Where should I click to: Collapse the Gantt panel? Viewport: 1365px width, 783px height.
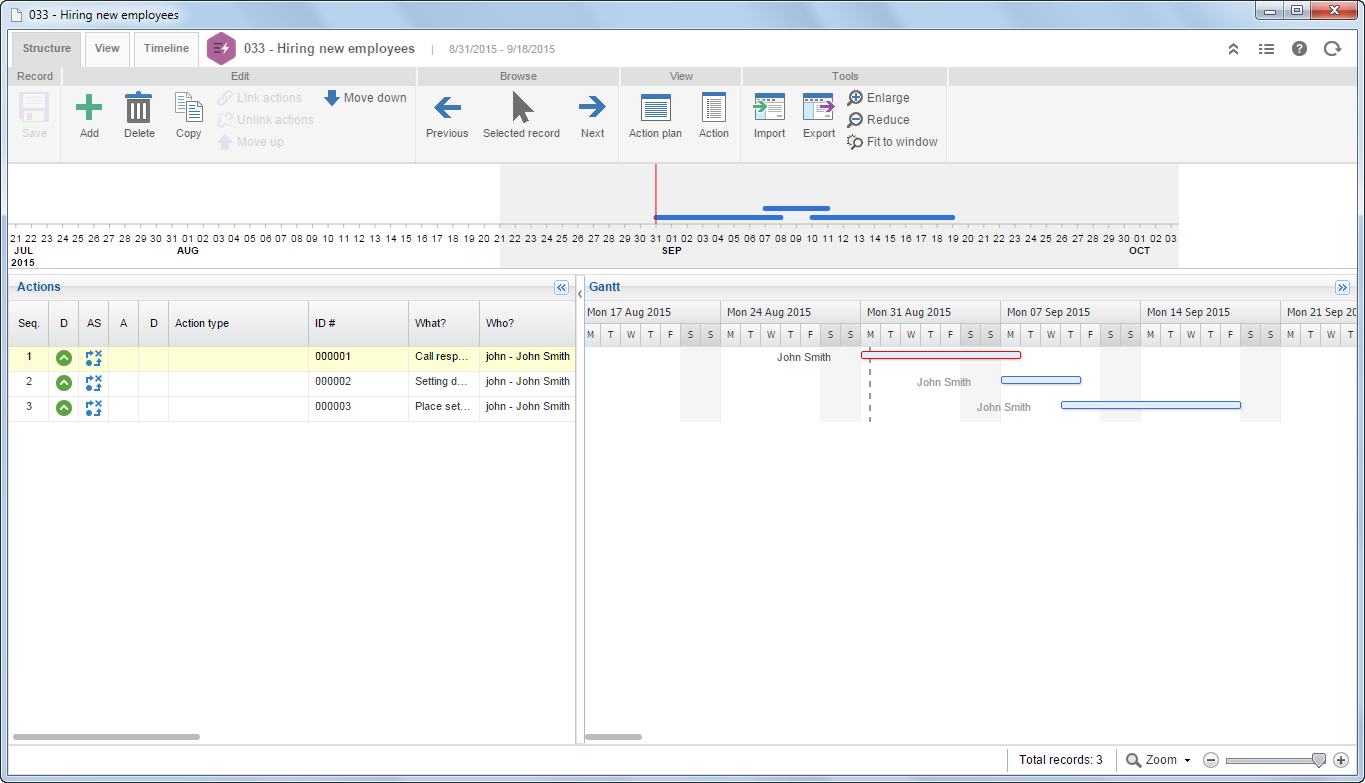click(x=1343, y=287)
